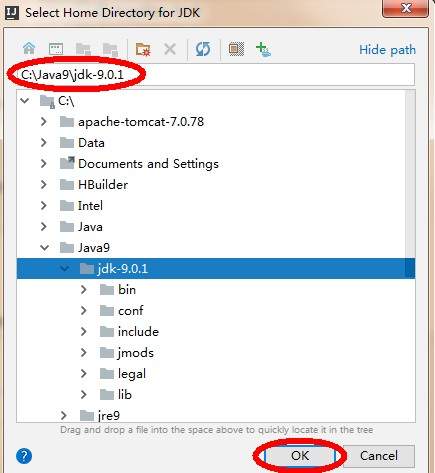The width and height of the screenshot is (435, 473).
Task: Click the green plus JDK download icon
Action: click(x=263, y=50)
